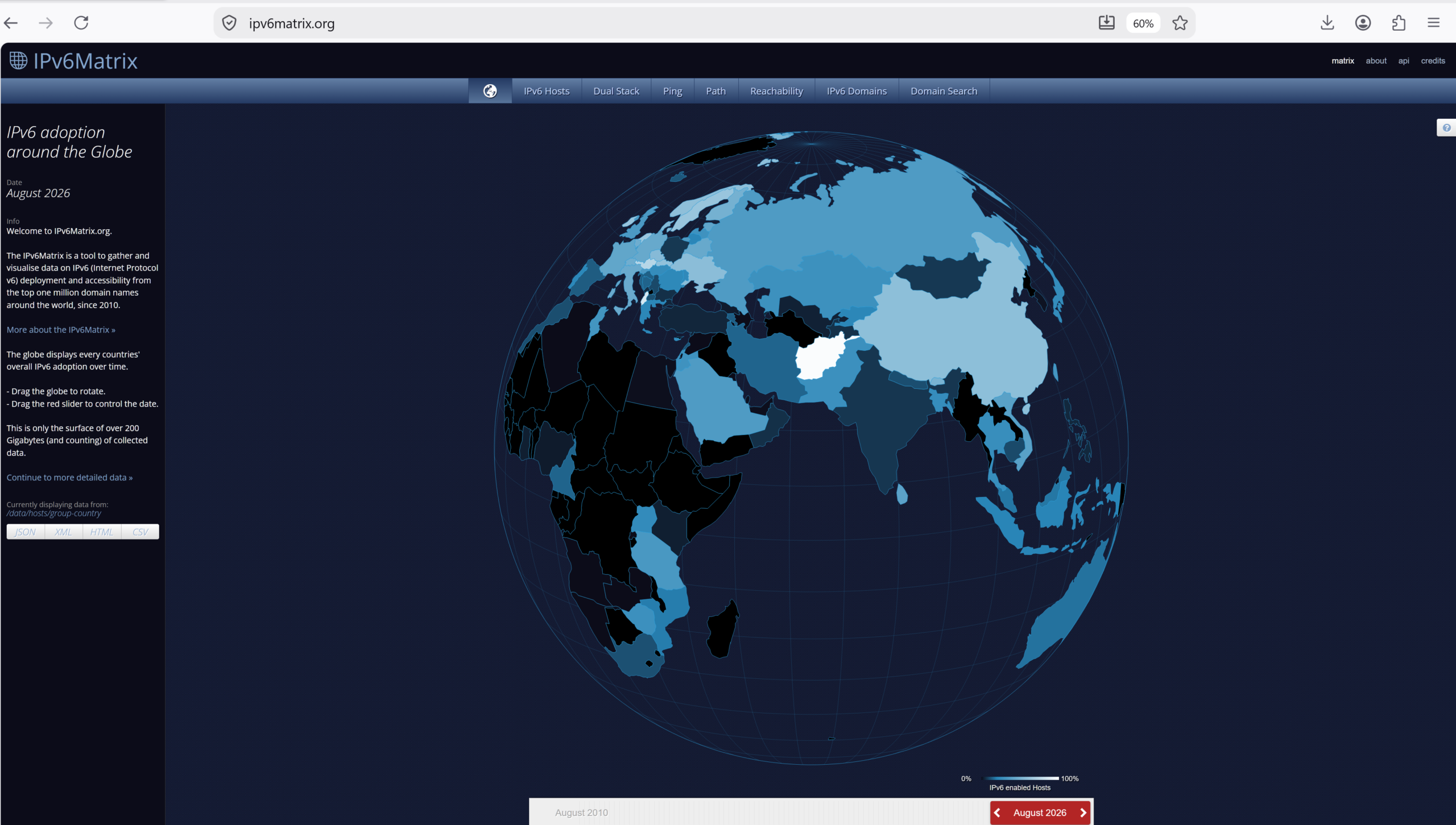Viewport: 1456px width, 825px height.
Task: Switch to the Ping tab
Action: coord(672,91)
